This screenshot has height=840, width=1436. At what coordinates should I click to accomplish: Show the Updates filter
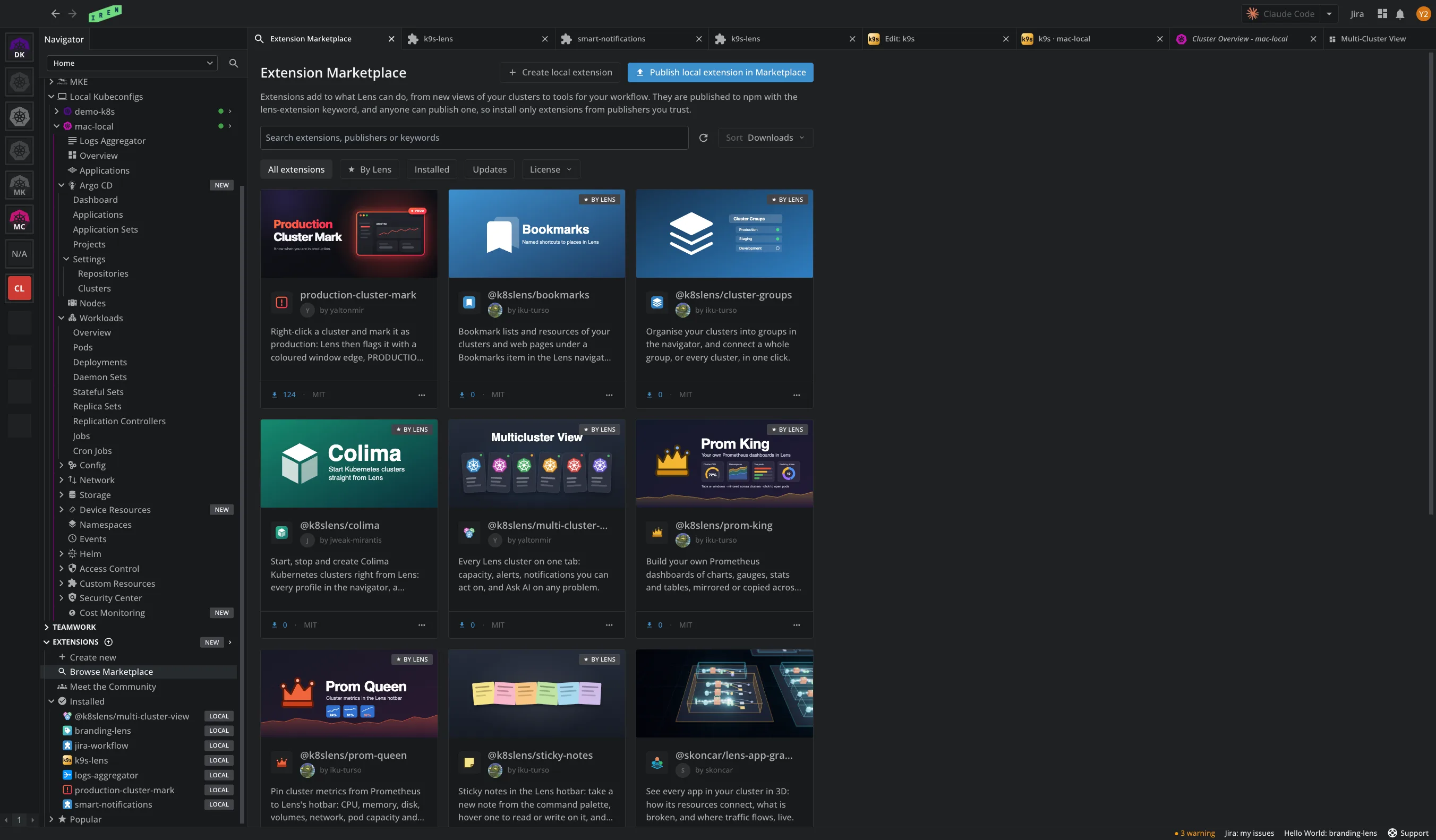click(490, 170)
